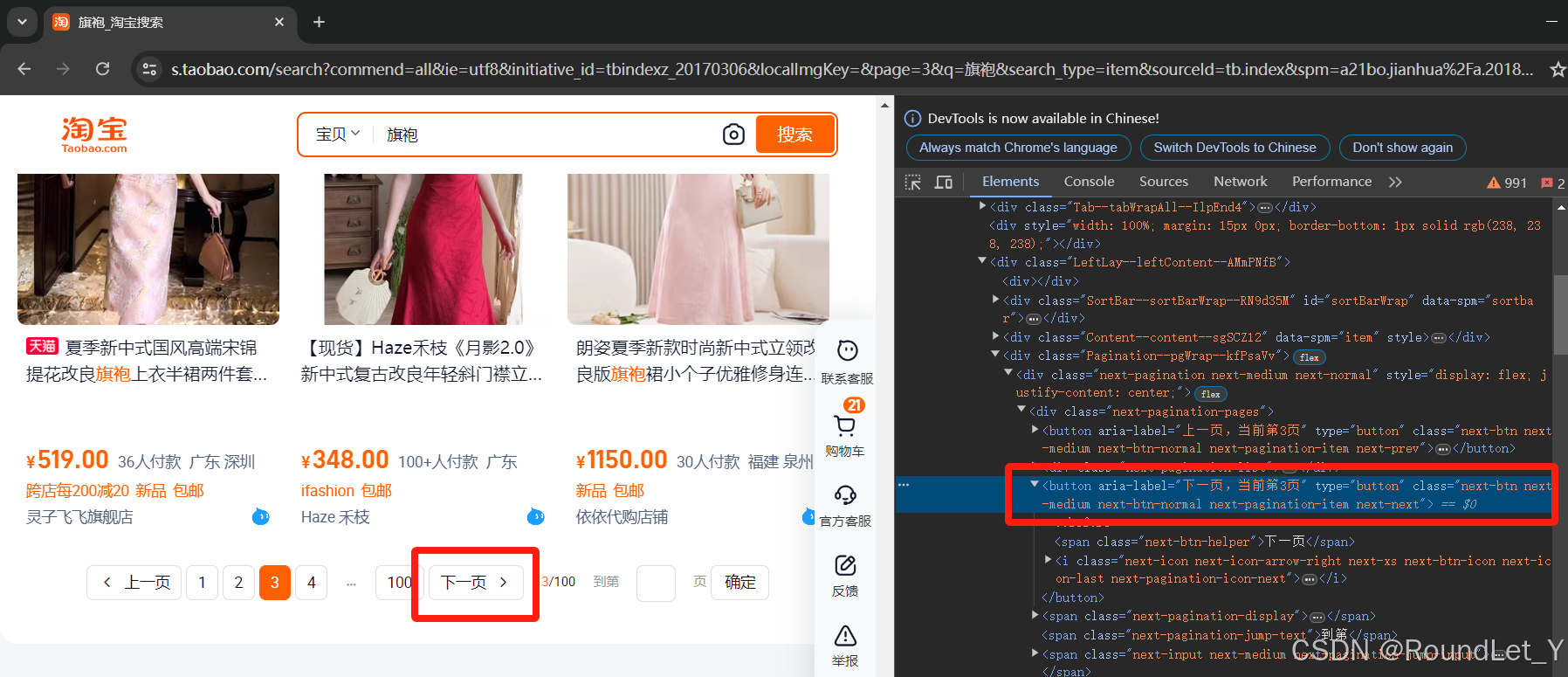Go to next page with 下一页

(x=476, y=583)
